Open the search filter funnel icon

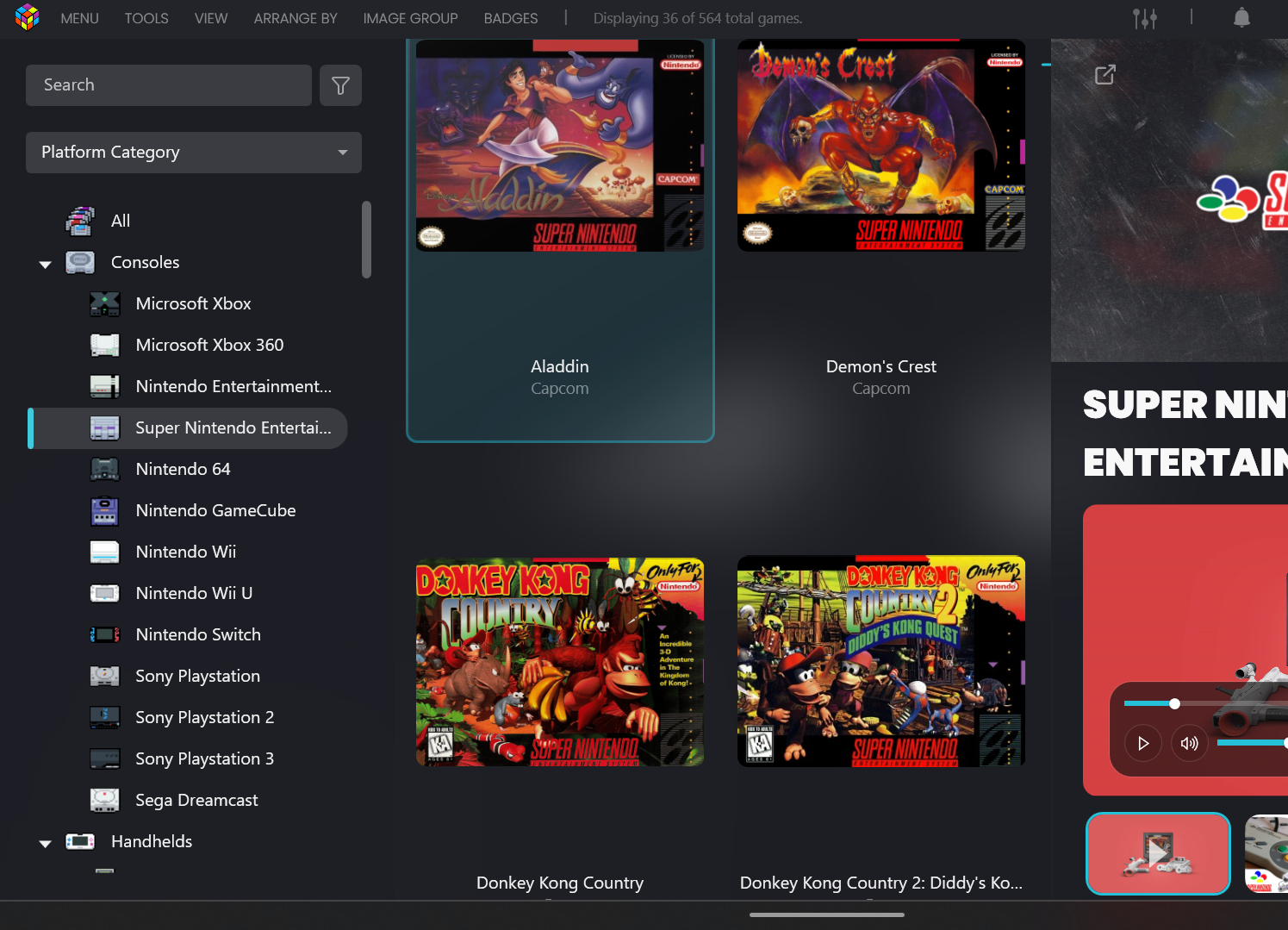(x=340, y=85)
